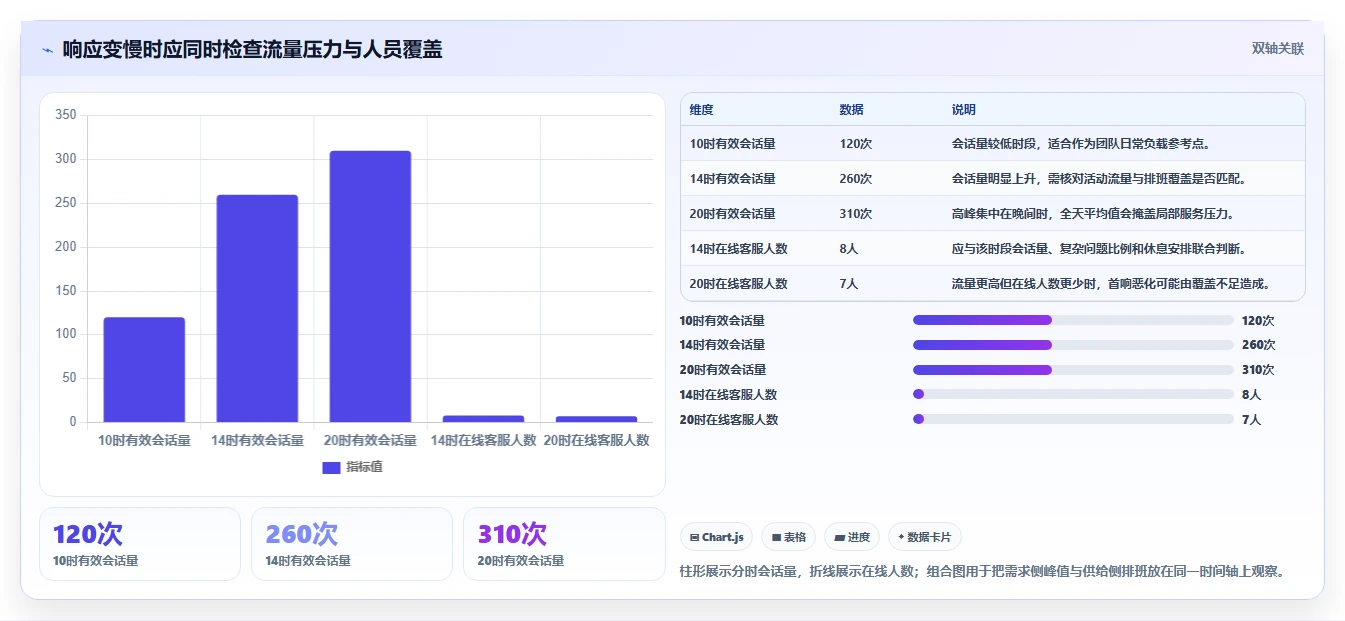The width and height of the screenshot is (1345, 621).
Task: Click the 8人 value in the table
Action: pyautogui.click(x=849, y=249)
